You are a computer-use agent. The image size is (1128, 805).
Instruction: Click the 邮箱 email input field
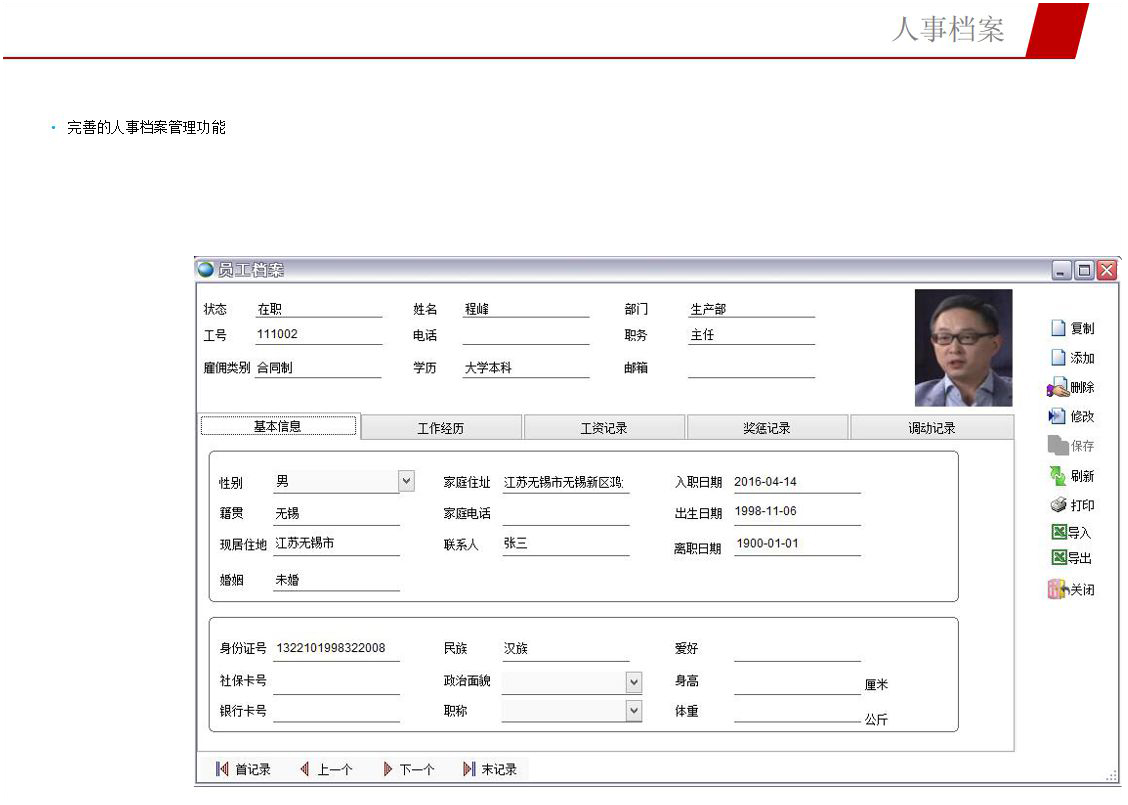tap(751, 368)
